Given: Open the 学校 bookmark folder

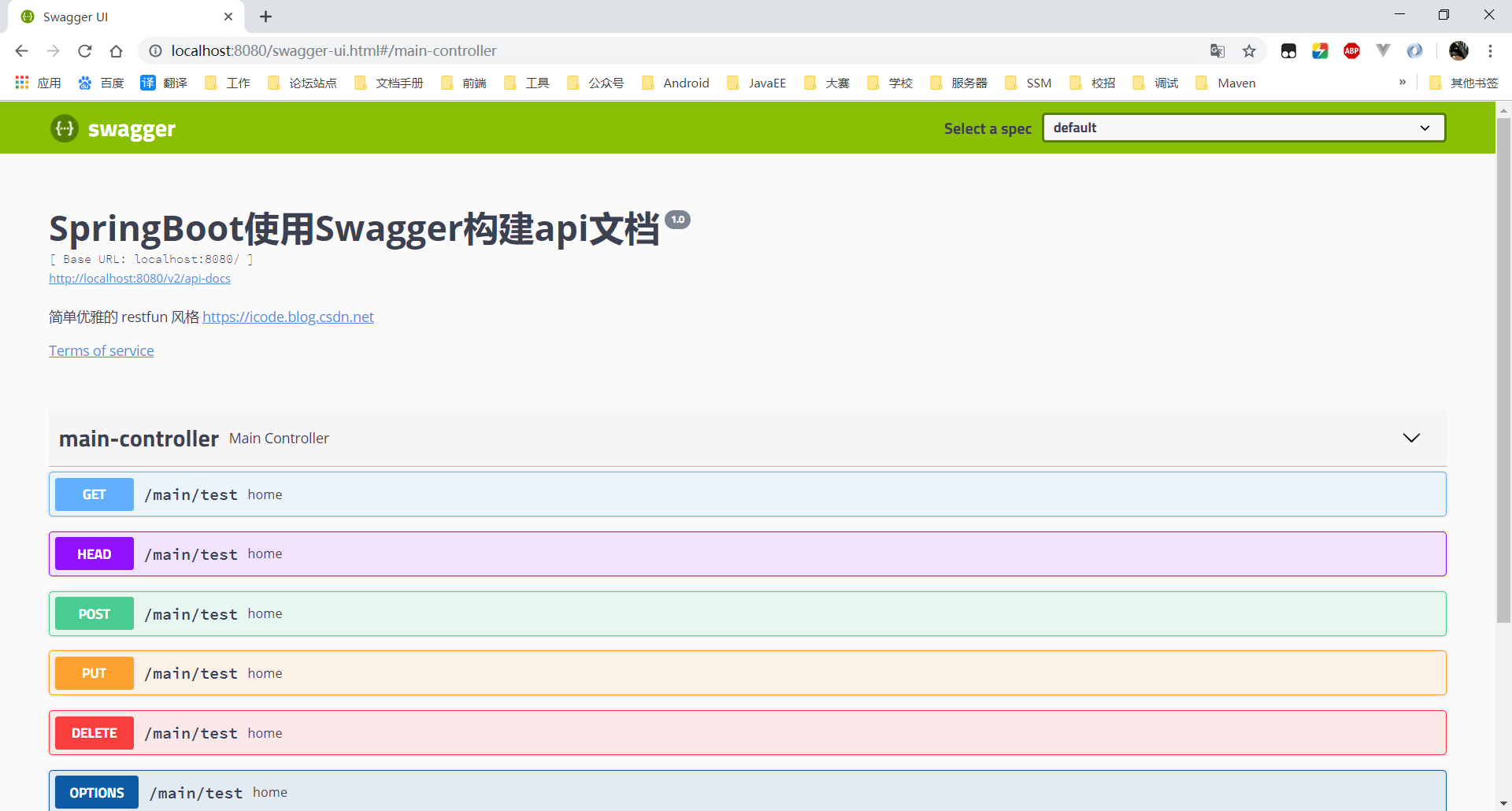Looking at the screenshot, I should 890,83.
